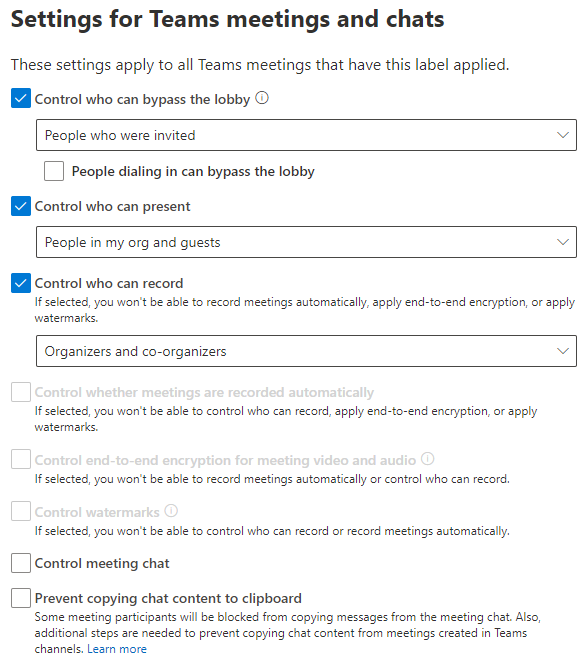The width and height of the screenshot is (588, 670).
Task: Click Control meeting chat label text
Action: coord(102,563)
